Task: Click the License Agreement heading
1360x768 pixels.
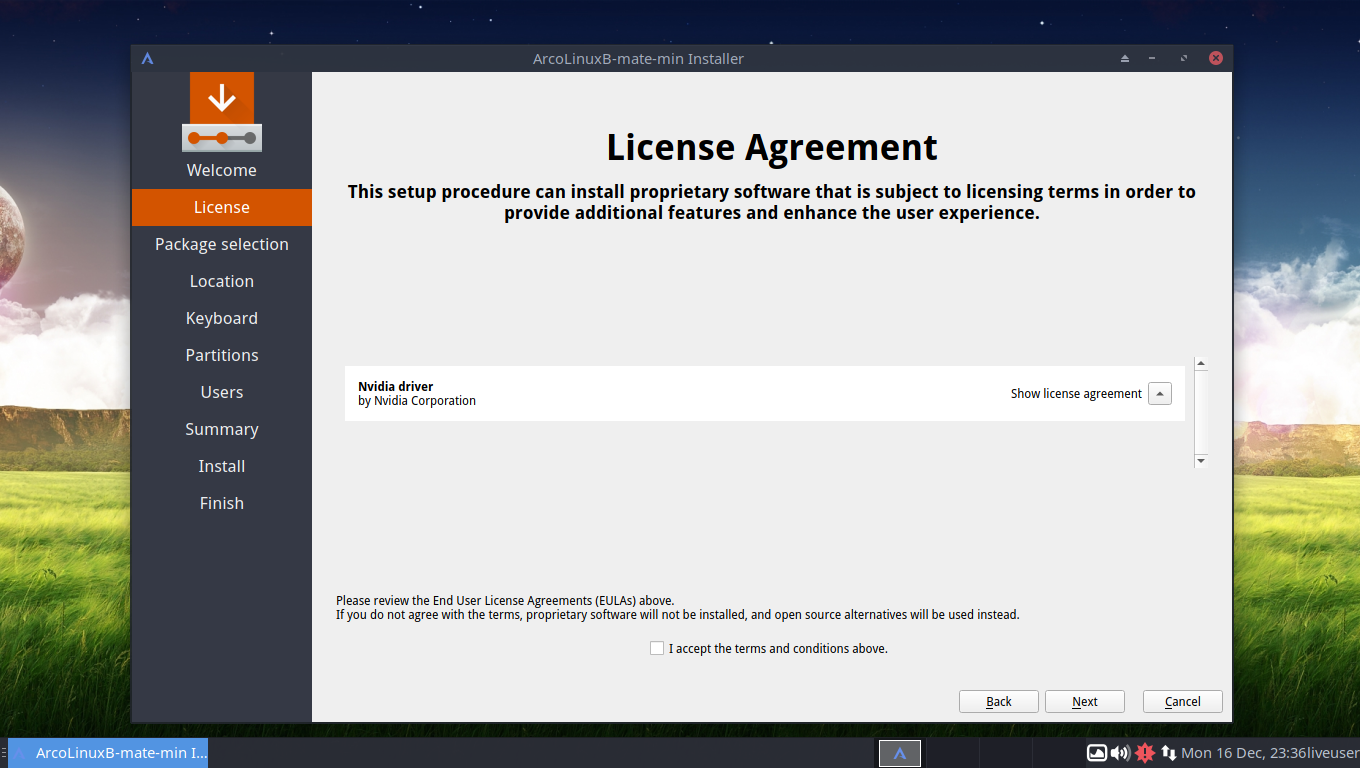Action: (x=772, y=147)
